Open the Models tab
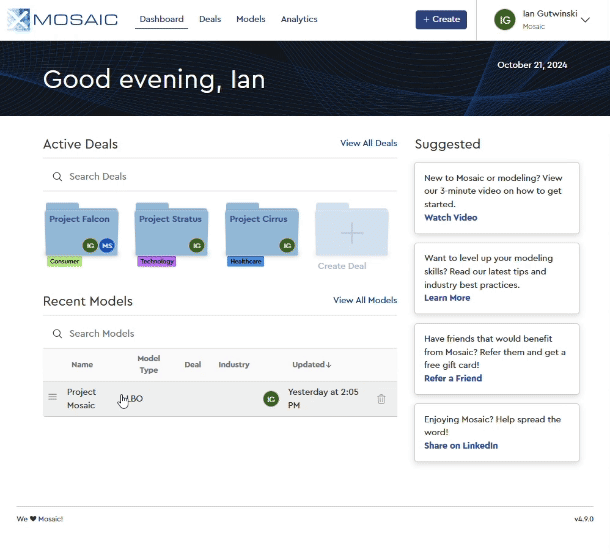This screenshot has width=610, height=554. (251, 19)
